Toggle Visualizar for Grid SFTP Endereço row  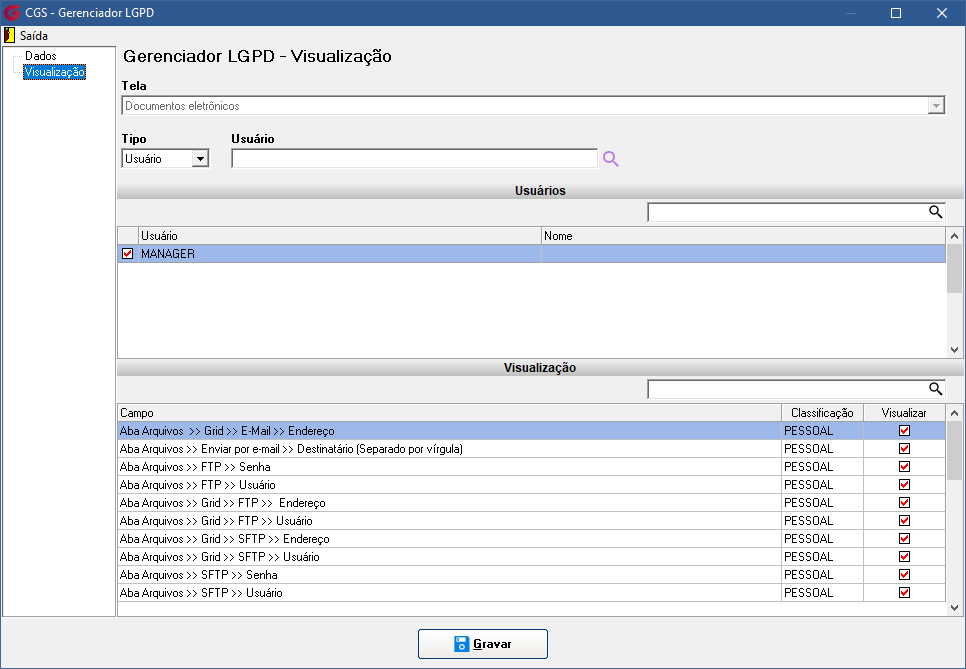[904, 538]
